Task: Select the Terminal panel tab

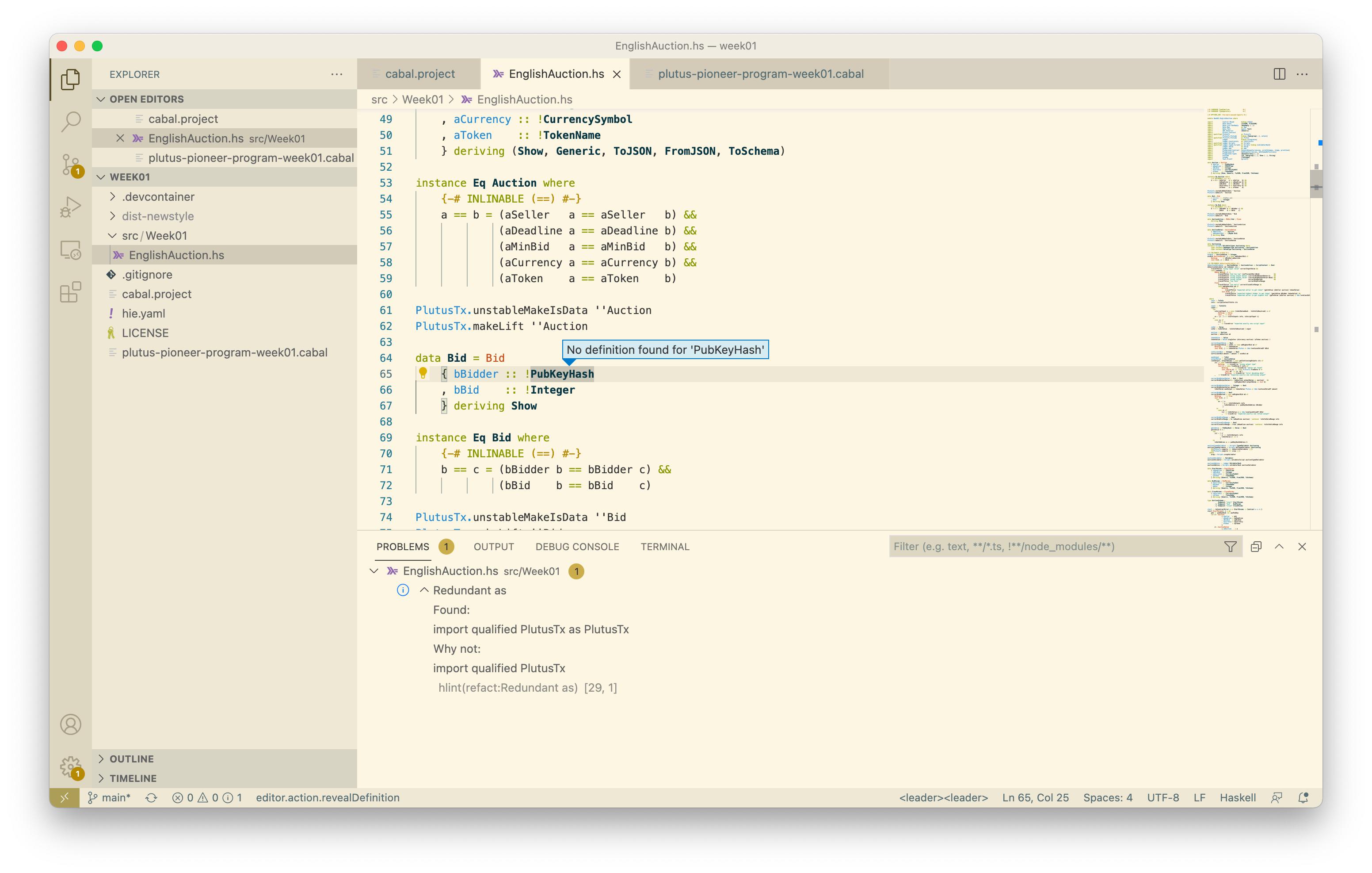Action: (x=665, y=546)
